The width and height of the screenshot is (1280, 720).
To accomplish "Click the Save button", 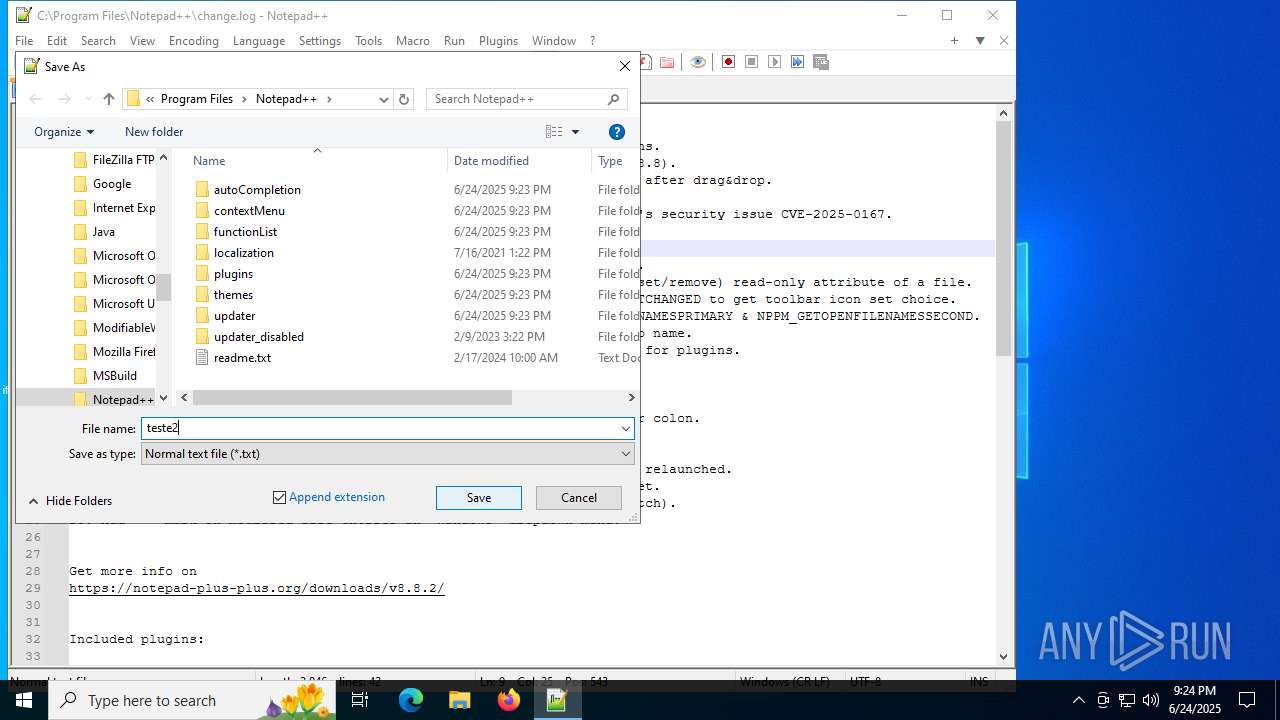I will pos(479,498).
